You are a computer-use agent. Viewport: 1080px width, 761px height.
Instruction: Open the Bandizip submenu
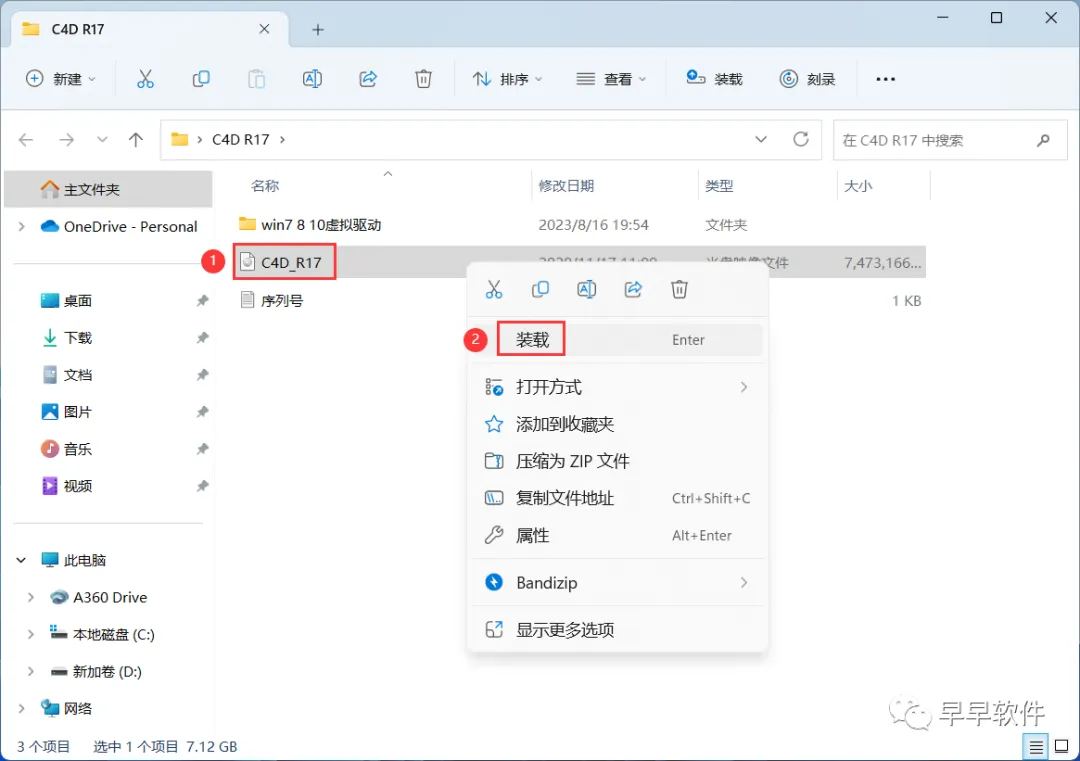point(617,583)
